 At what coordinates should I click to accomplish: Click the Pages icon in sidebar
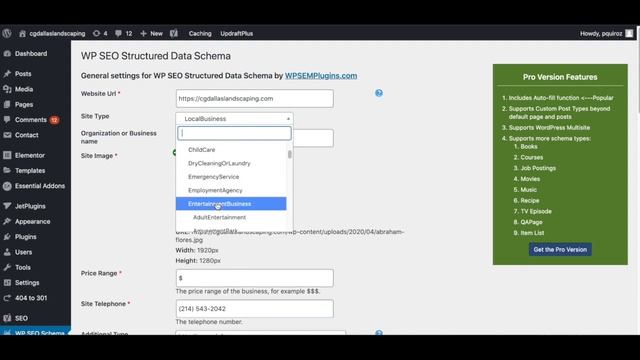7,104
